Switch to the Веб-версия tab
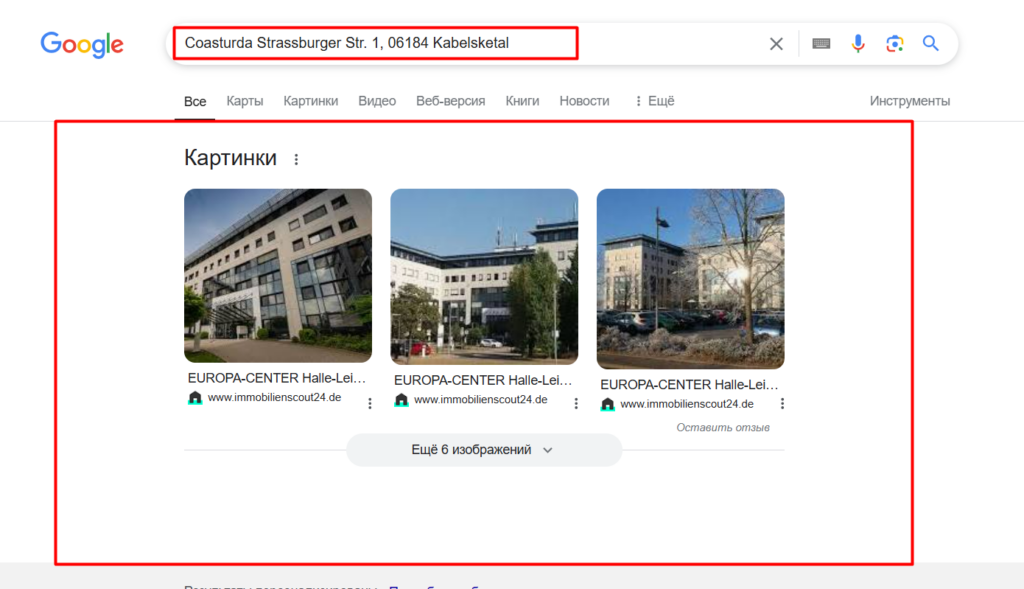 click(451, 101)
